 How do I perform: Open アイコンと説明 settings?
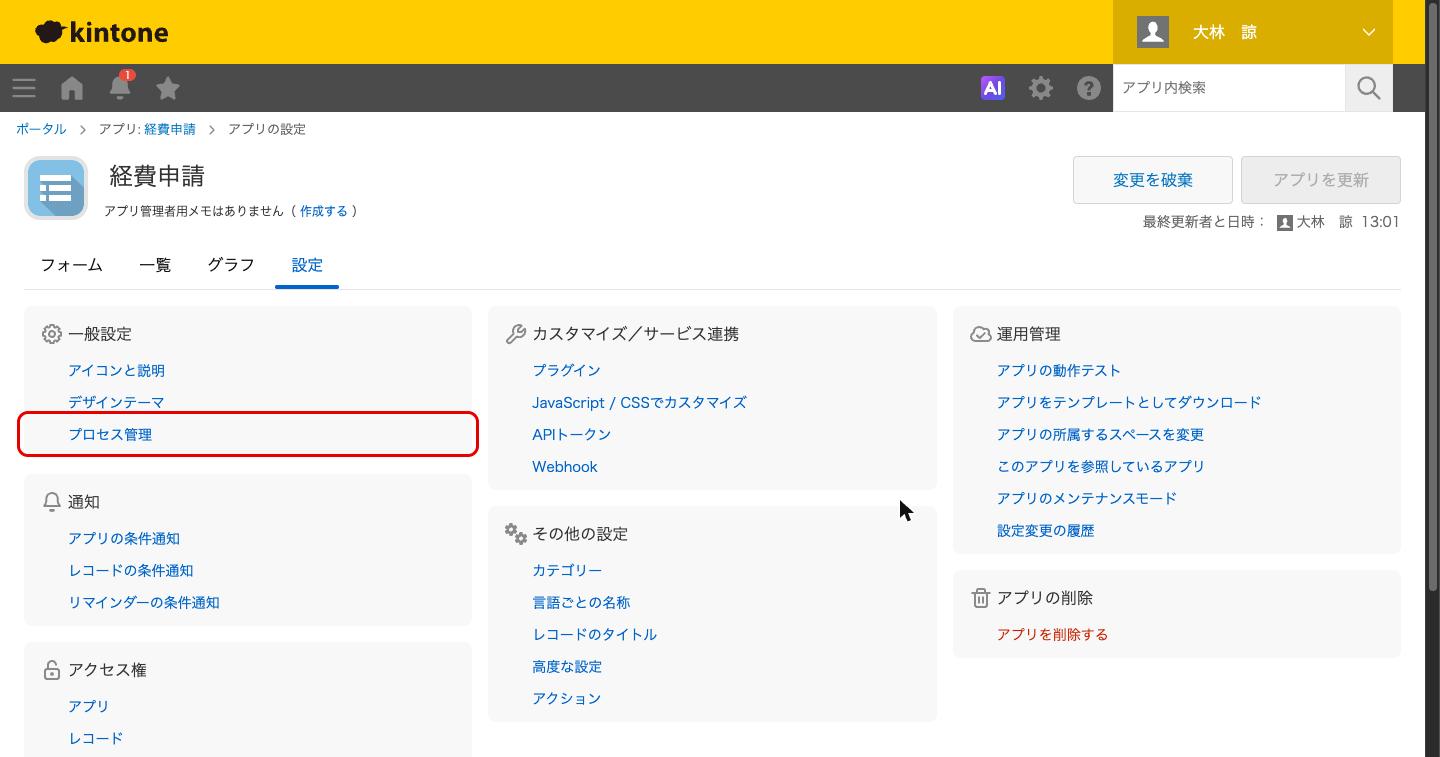click(x=116, y=370)
